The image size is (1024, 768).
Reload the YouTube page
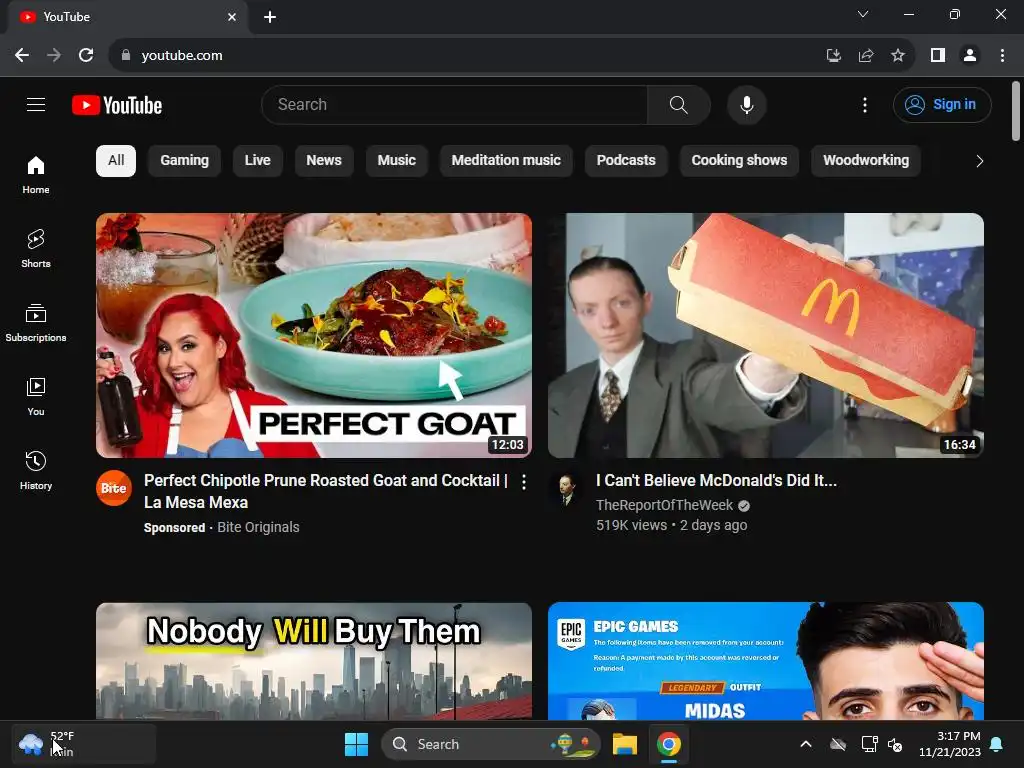coord(86,56)
